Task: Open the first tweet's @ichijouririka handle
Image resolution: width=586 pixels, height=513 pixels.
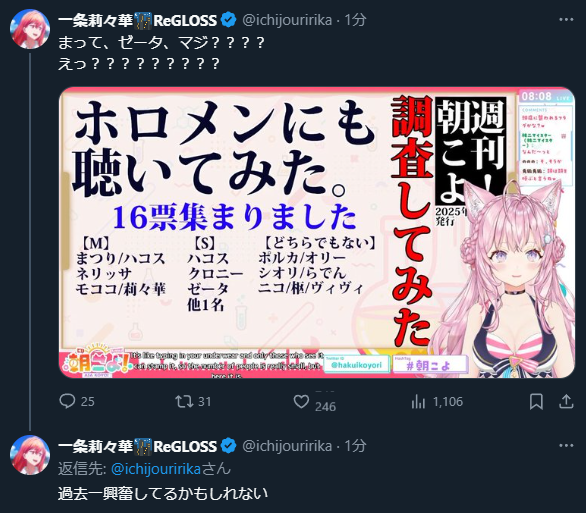Action: (x=287, y=20)
